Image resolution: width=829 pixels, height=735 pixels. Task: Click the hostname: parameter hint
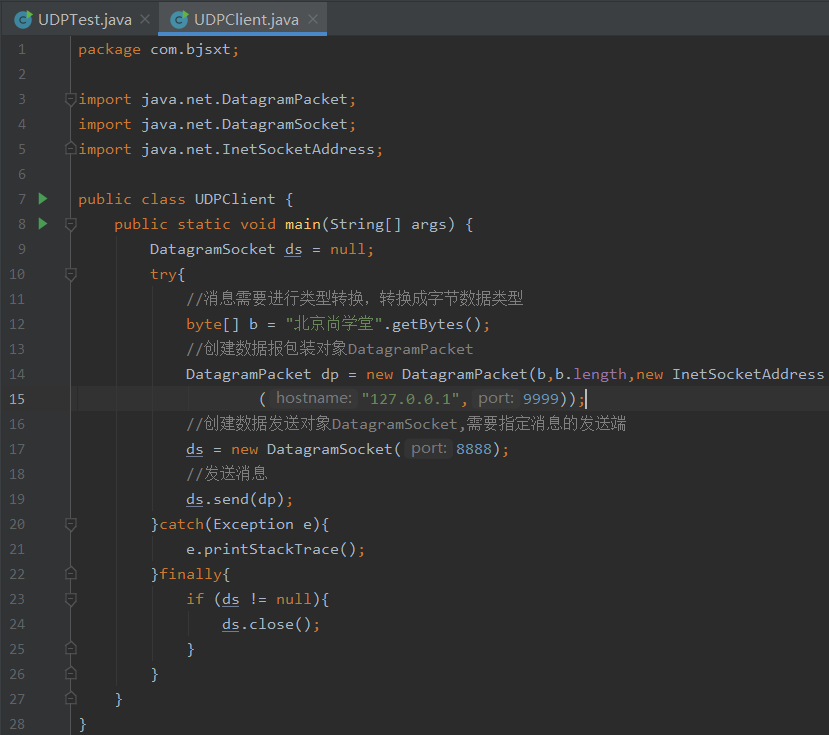click(x=314, y=398)
